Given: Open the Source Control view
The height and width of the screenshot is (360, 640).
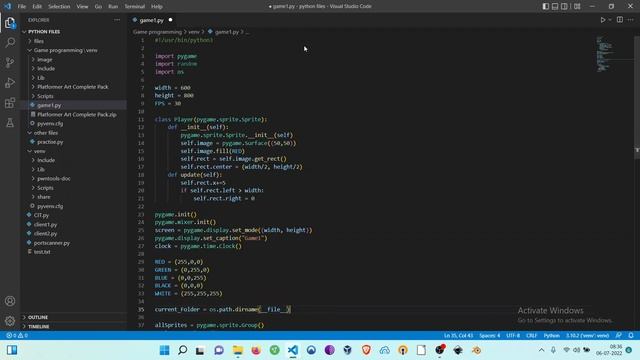Looking at the screenshot, I should [10, 62].
